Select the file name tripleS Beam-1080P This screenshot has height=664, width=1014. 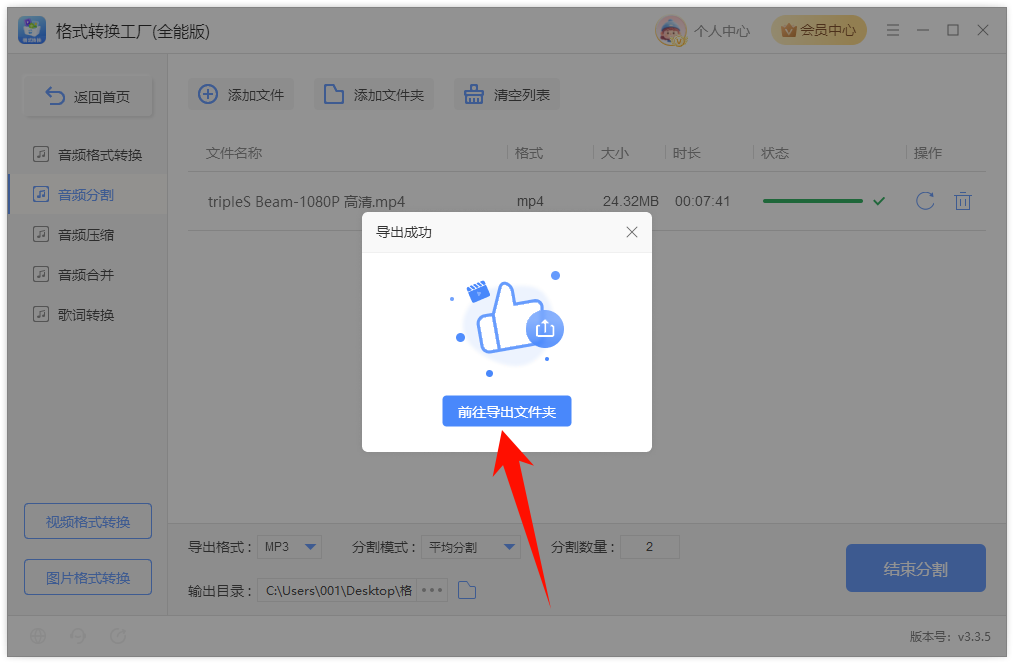click(x=306, y=202)
